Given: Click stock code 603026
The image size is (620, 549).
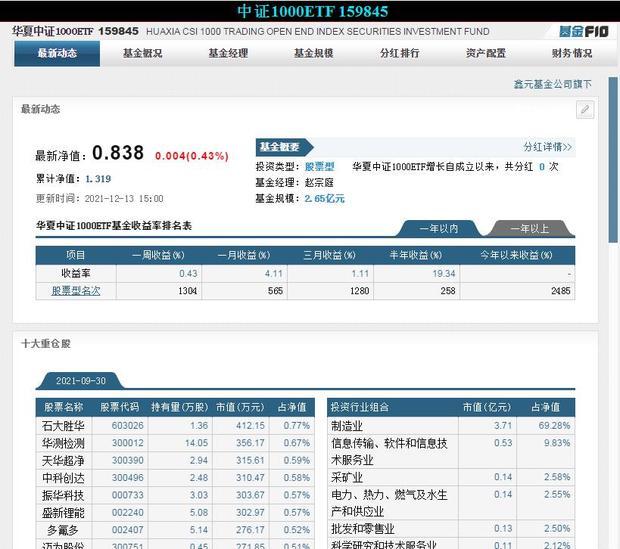Looking at the screenshot, I should click(127, 426).
